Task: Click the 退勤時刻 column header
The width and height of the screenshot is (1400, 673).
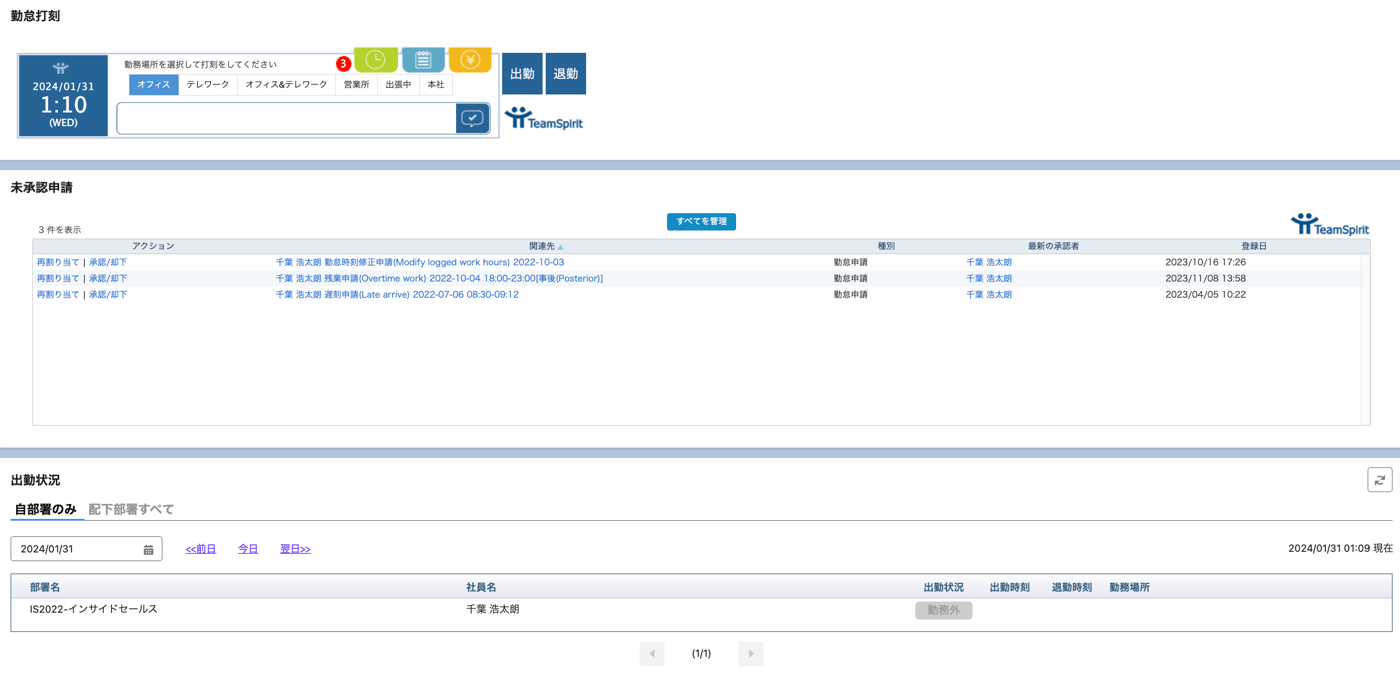Action: [x=1071, y=588]
